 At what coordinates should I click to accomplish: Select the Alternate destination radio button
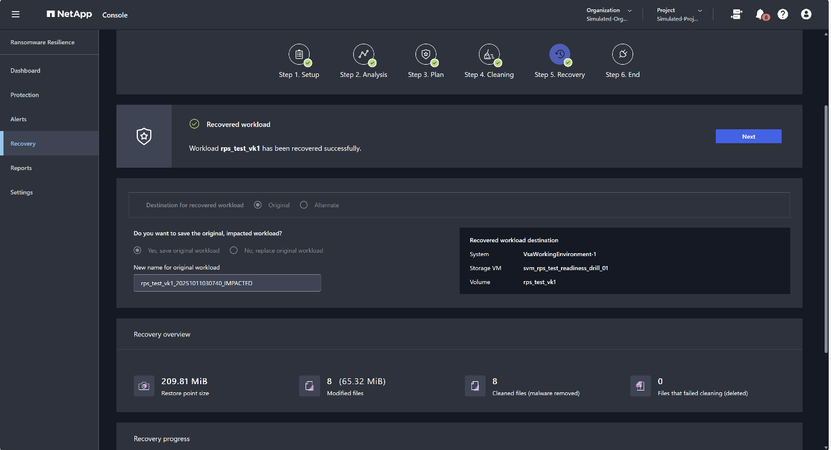[304, 205]
